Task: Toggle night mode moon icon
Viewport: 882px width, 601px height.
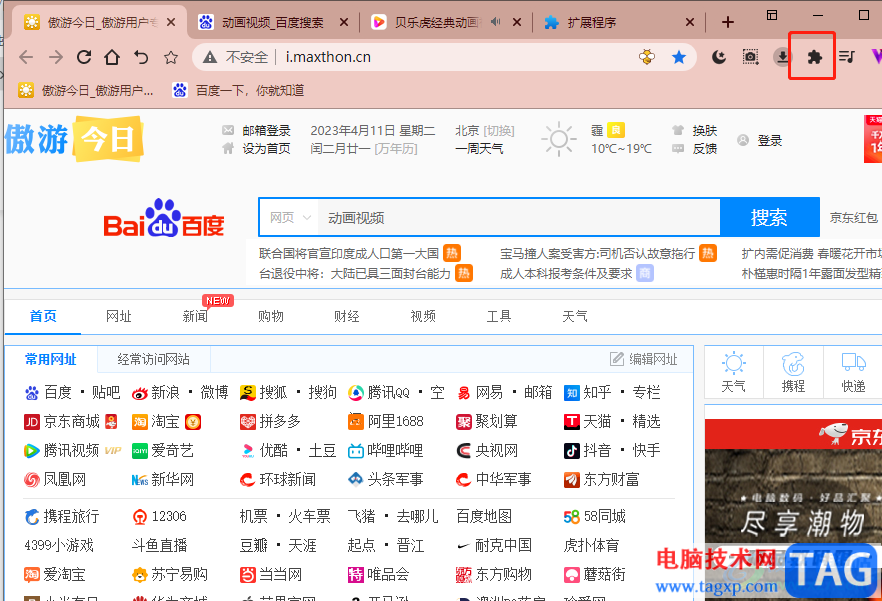Action: coord(719,56)
